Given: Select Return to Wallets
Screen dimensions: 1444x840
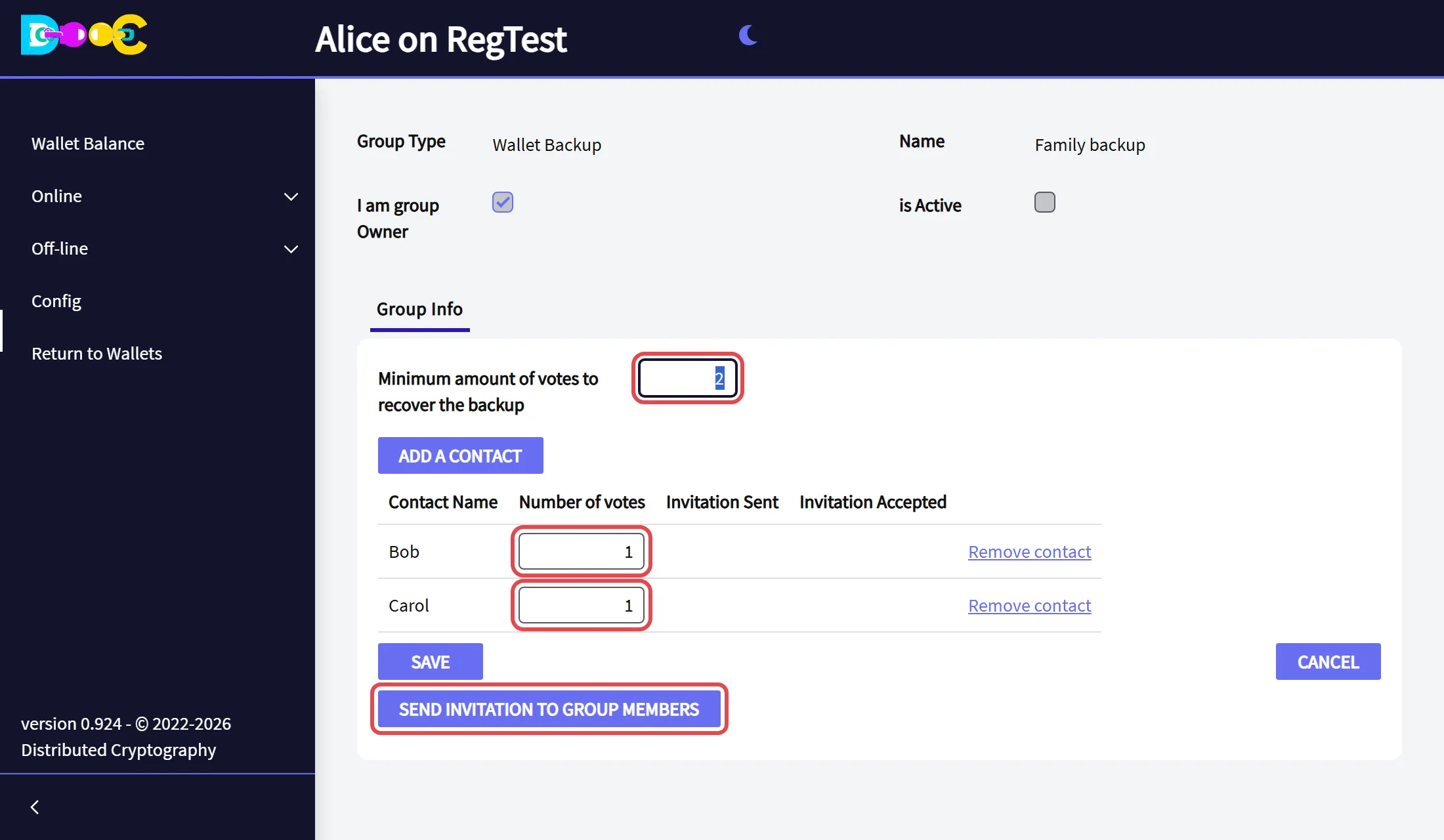Looking at the screenshot, I should (96, 354).
